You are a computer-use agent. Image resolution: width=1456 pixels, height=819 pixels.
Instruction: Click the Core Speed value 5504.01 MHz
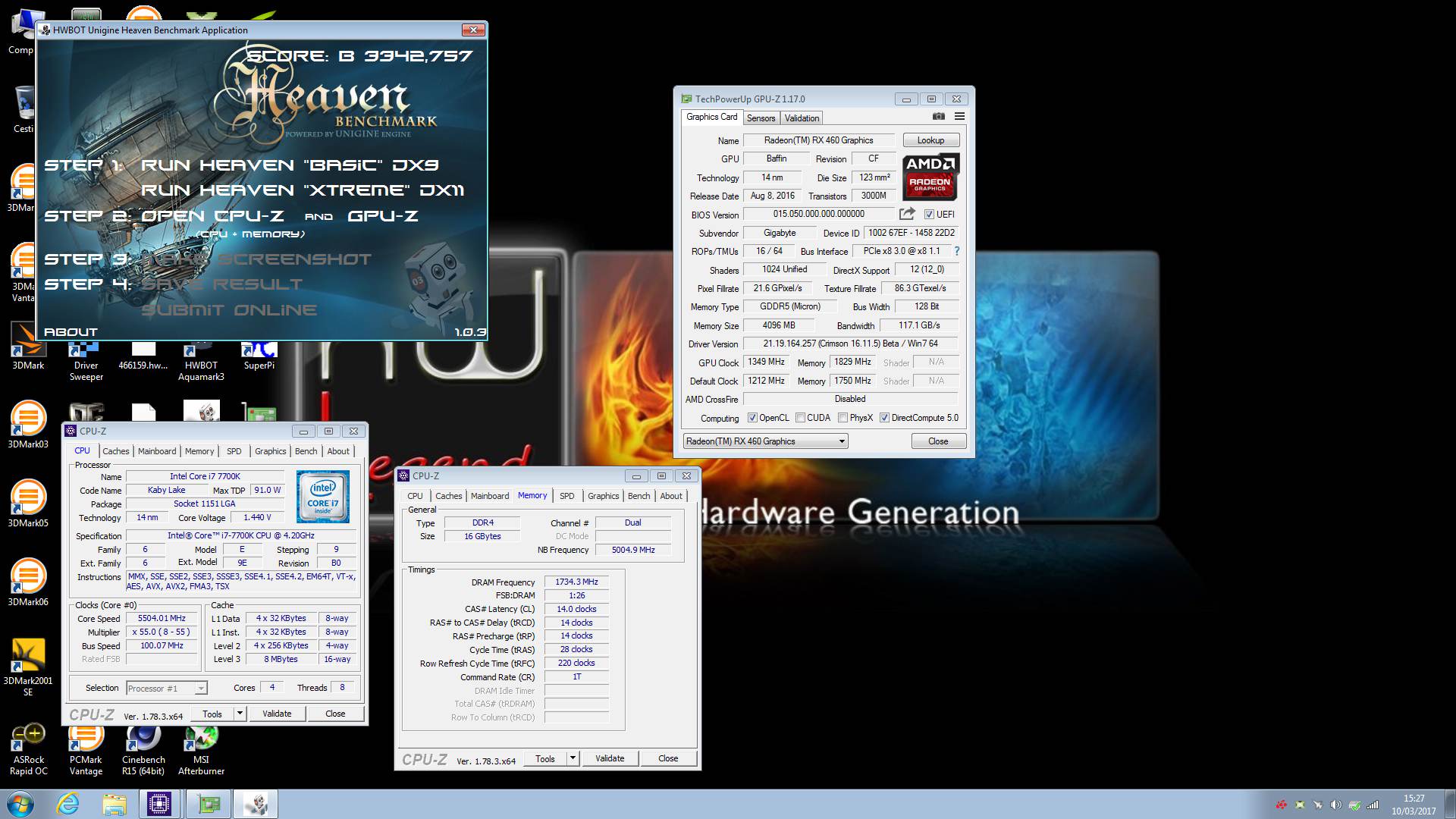click(x=162, y=619)
